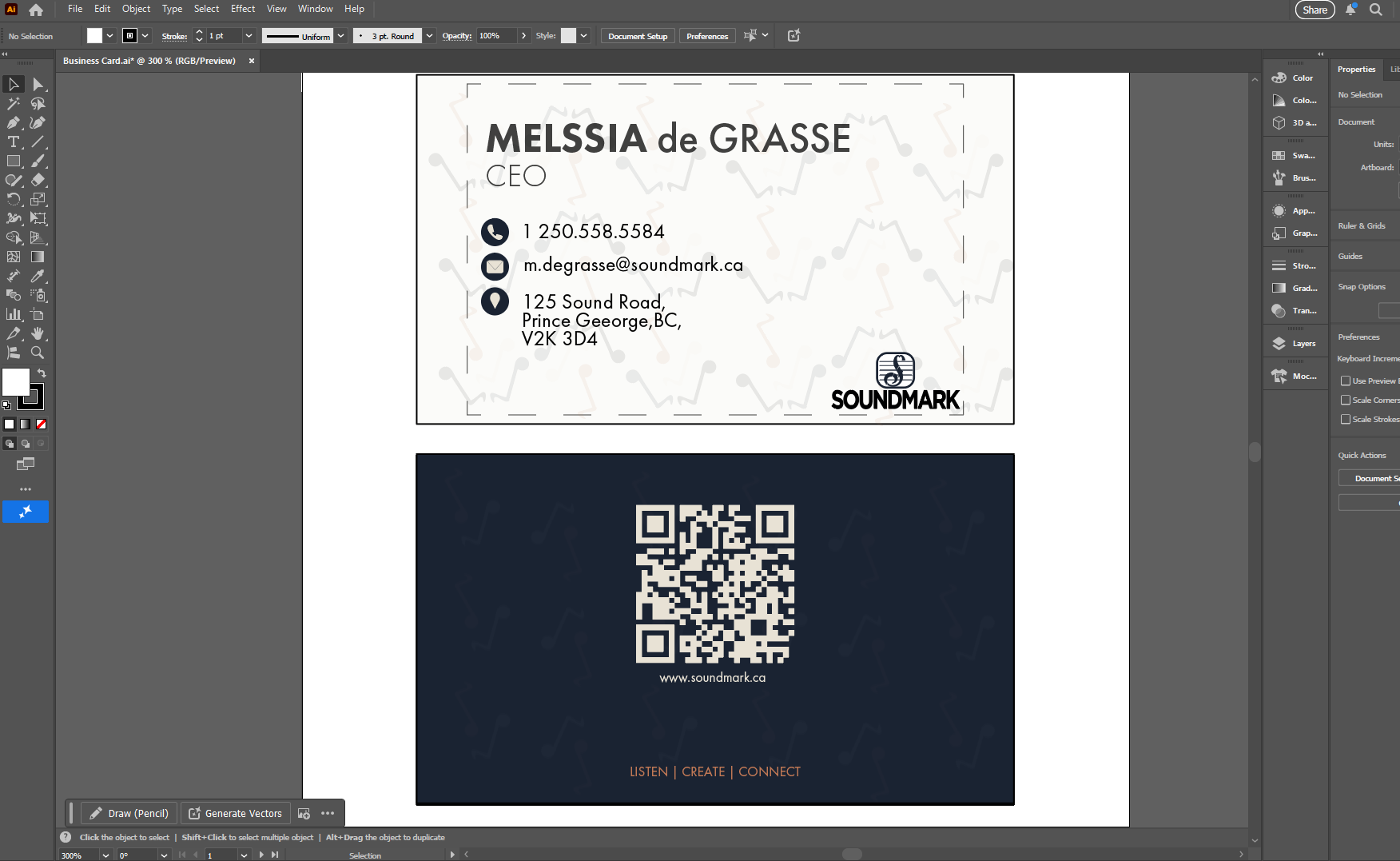Toggle Use Preview Bounds checkbox
Viewport: 1400px width, 861px height.
[1346, 381]
